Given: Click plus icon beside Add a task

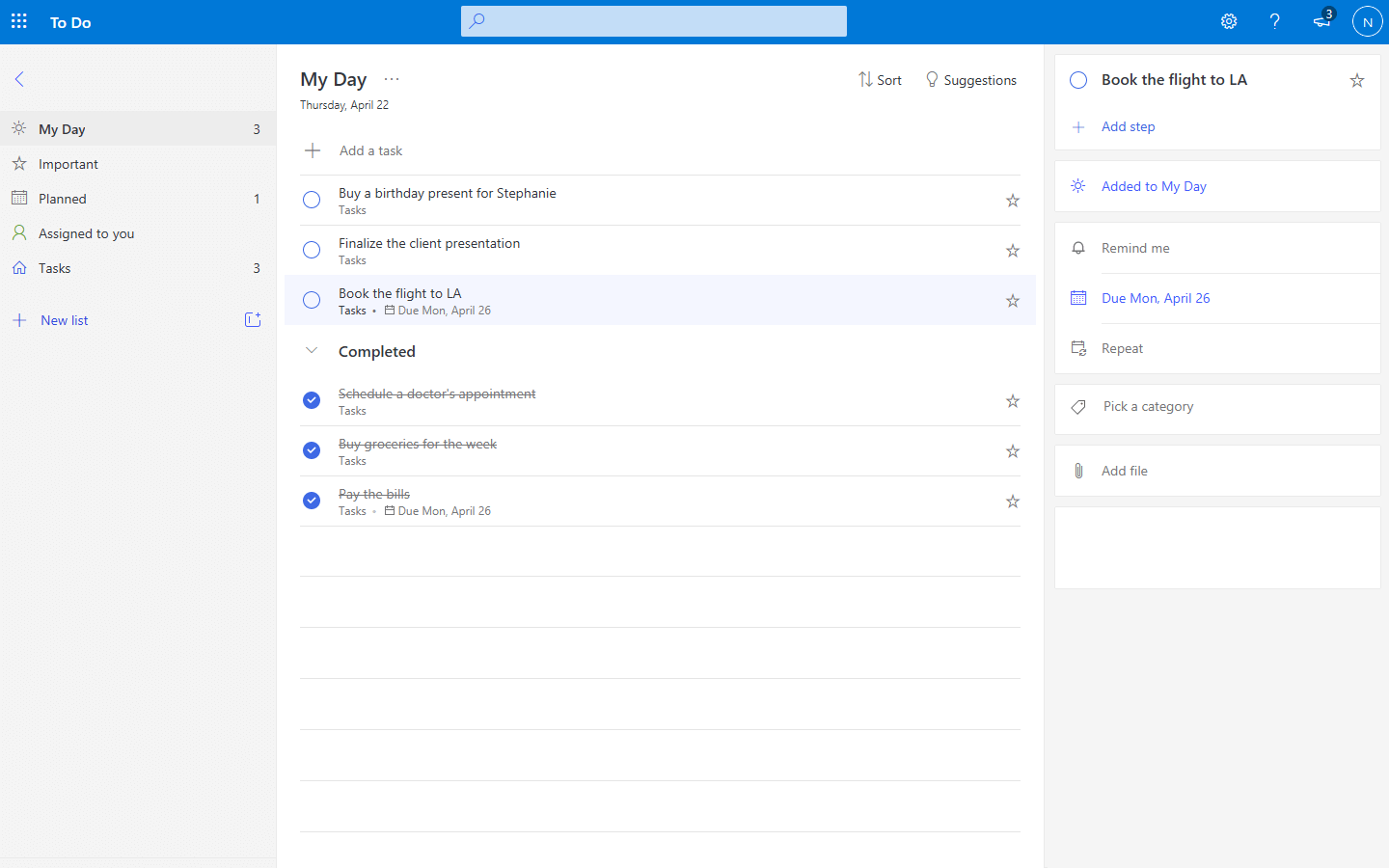Looking at the screenshot, I should pos(313,150).
